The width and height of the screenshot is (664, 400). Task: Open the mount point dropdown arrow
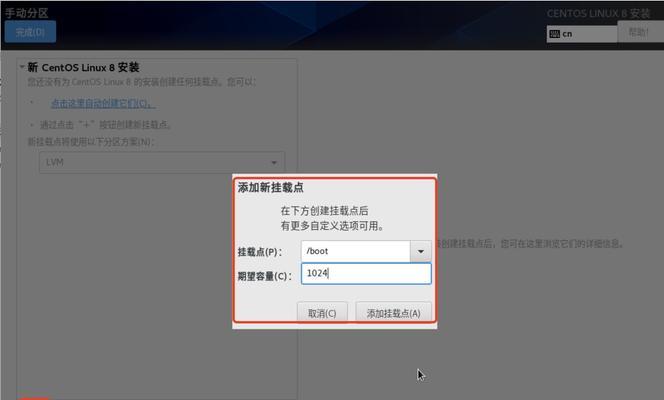(421, 251)
